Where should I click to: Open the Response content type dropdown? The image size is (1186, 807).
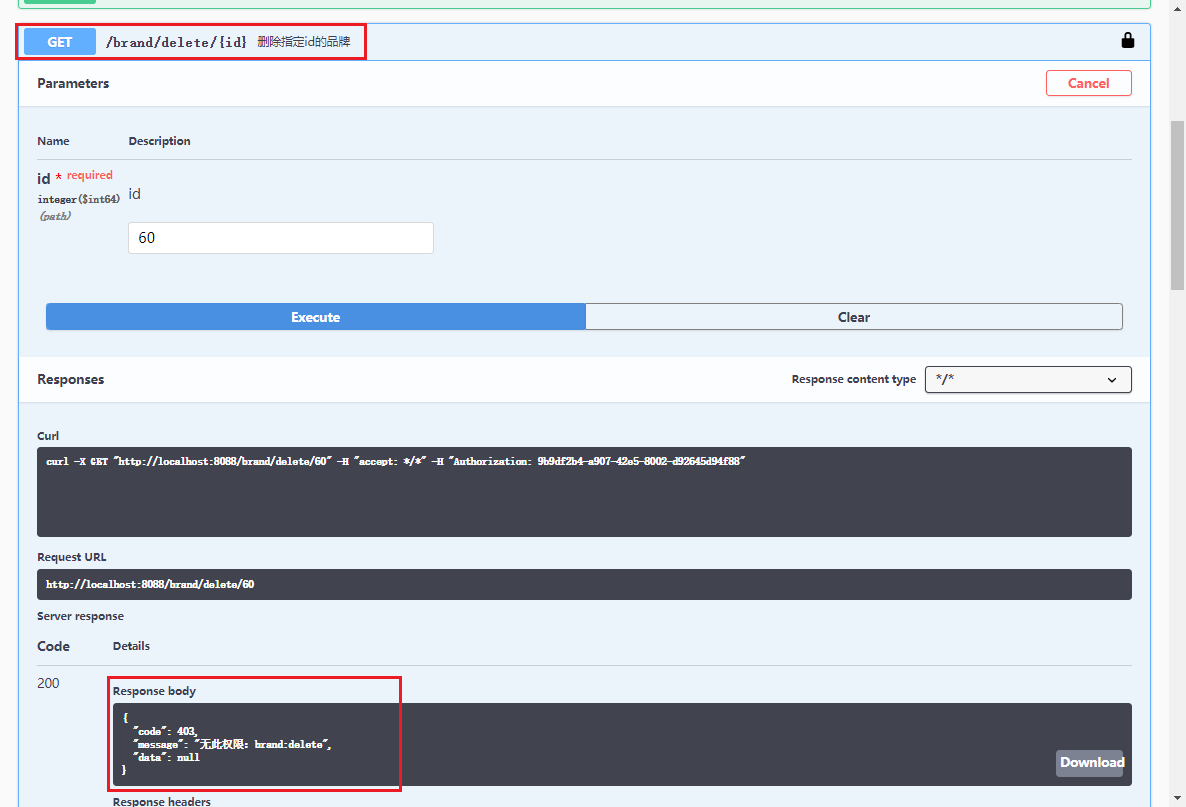tap(1028, 380)
